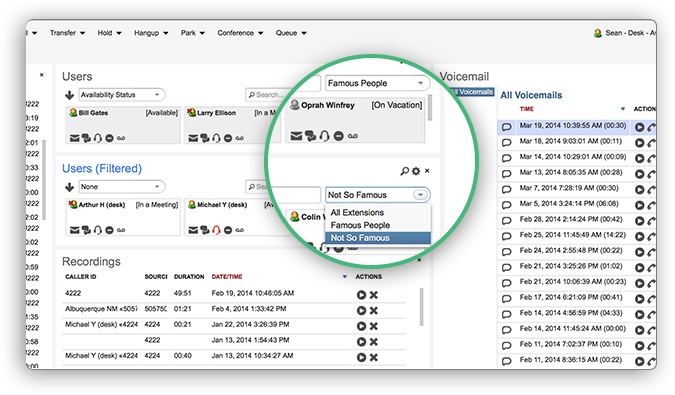Click Larry Ellison voicemail icon
The height and width of the screenshot is (395, 675).
pos(240,138)
